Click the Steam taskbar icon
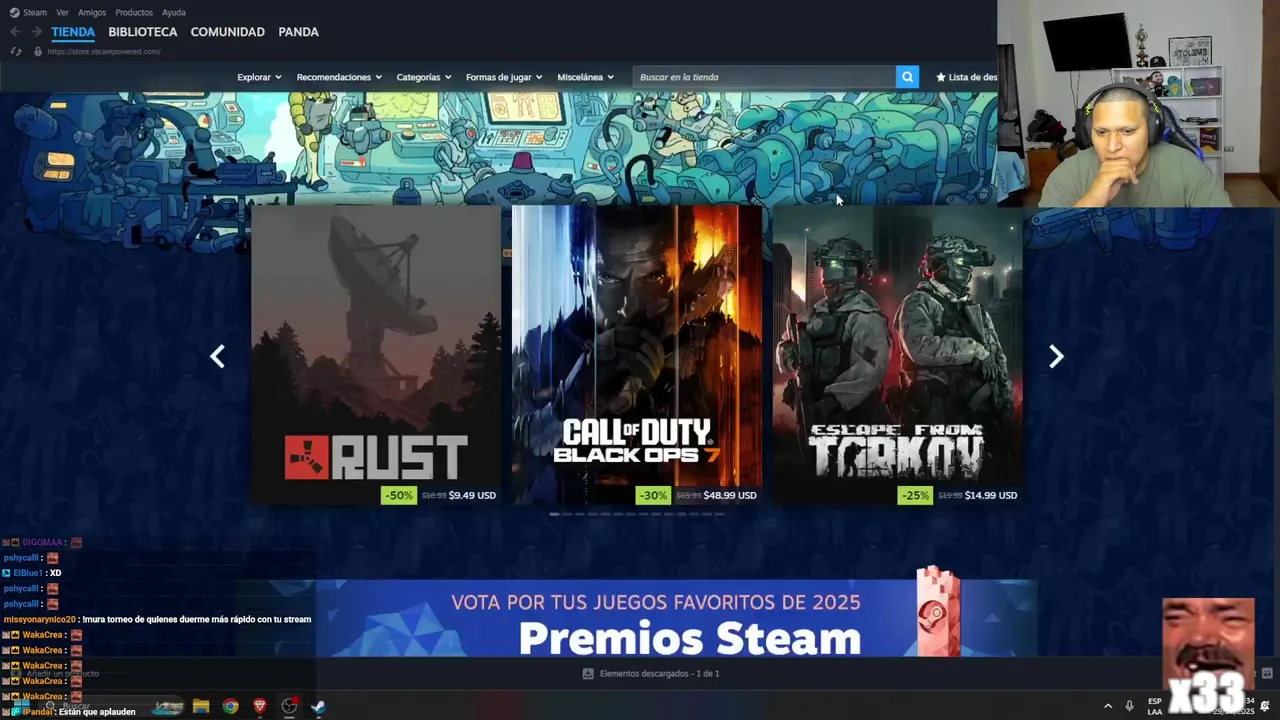 coord(318,706)
